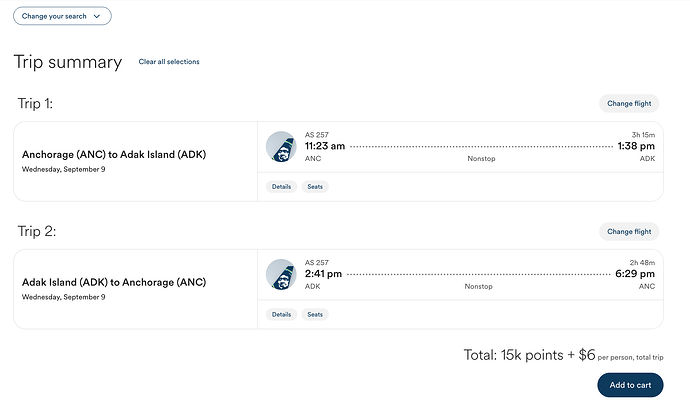Click Clear all selections link
The height and width of the screenshot is (409, 690).
coord(169,62)
